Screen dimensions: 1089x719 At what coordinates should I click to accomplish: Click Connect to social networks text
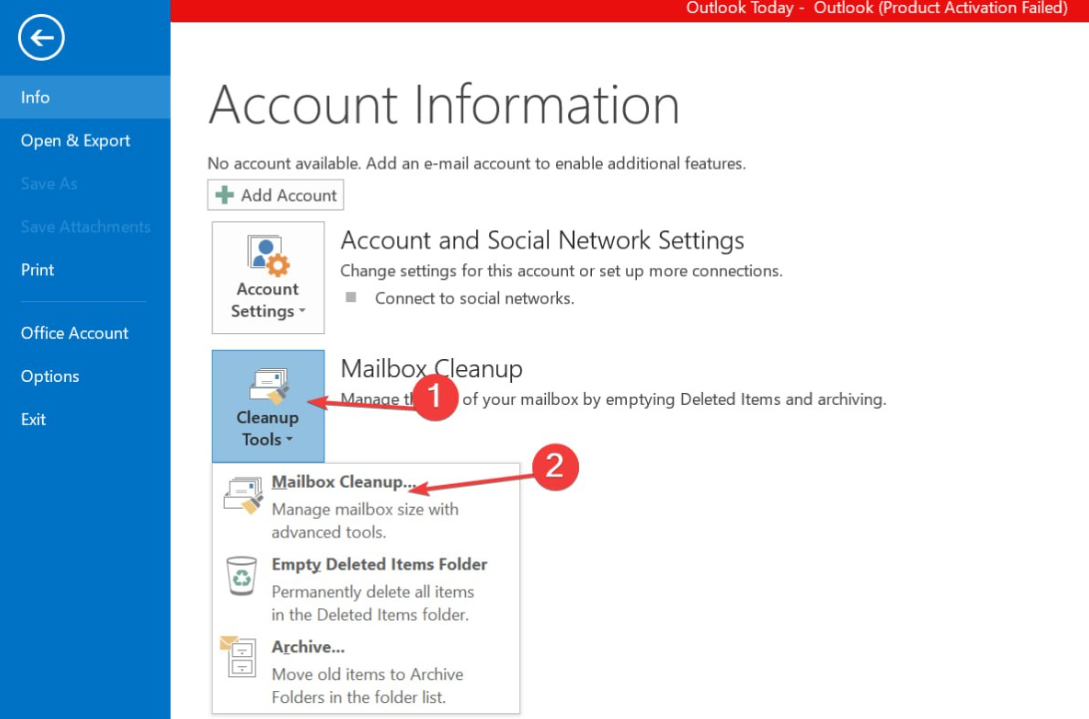tap(474, 298)
